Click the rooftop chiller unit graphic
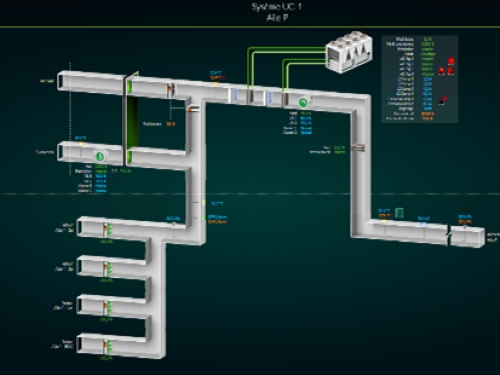 tap(349, 52)
